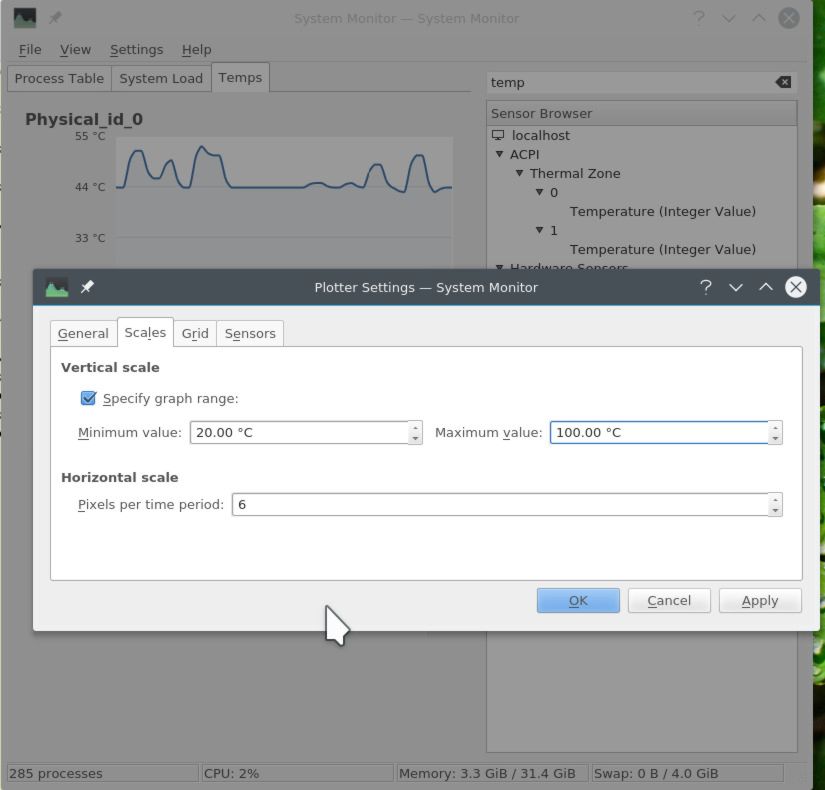
Task: Click the Physical_id_0 graph title
Action: pos(84,119)
